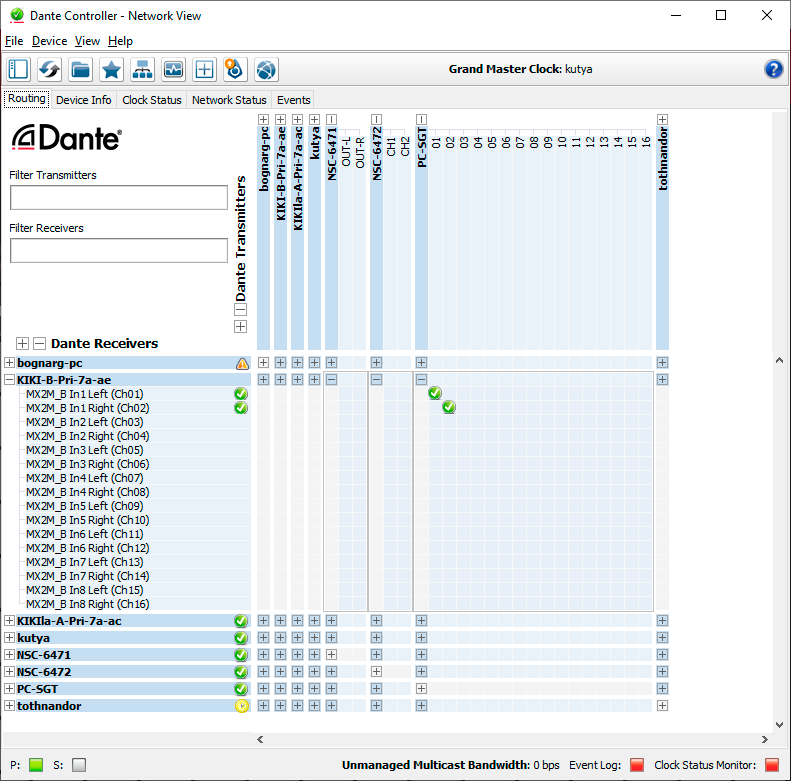
Task: Expand the tothnandor receiver row
Action: click(9, 706)
